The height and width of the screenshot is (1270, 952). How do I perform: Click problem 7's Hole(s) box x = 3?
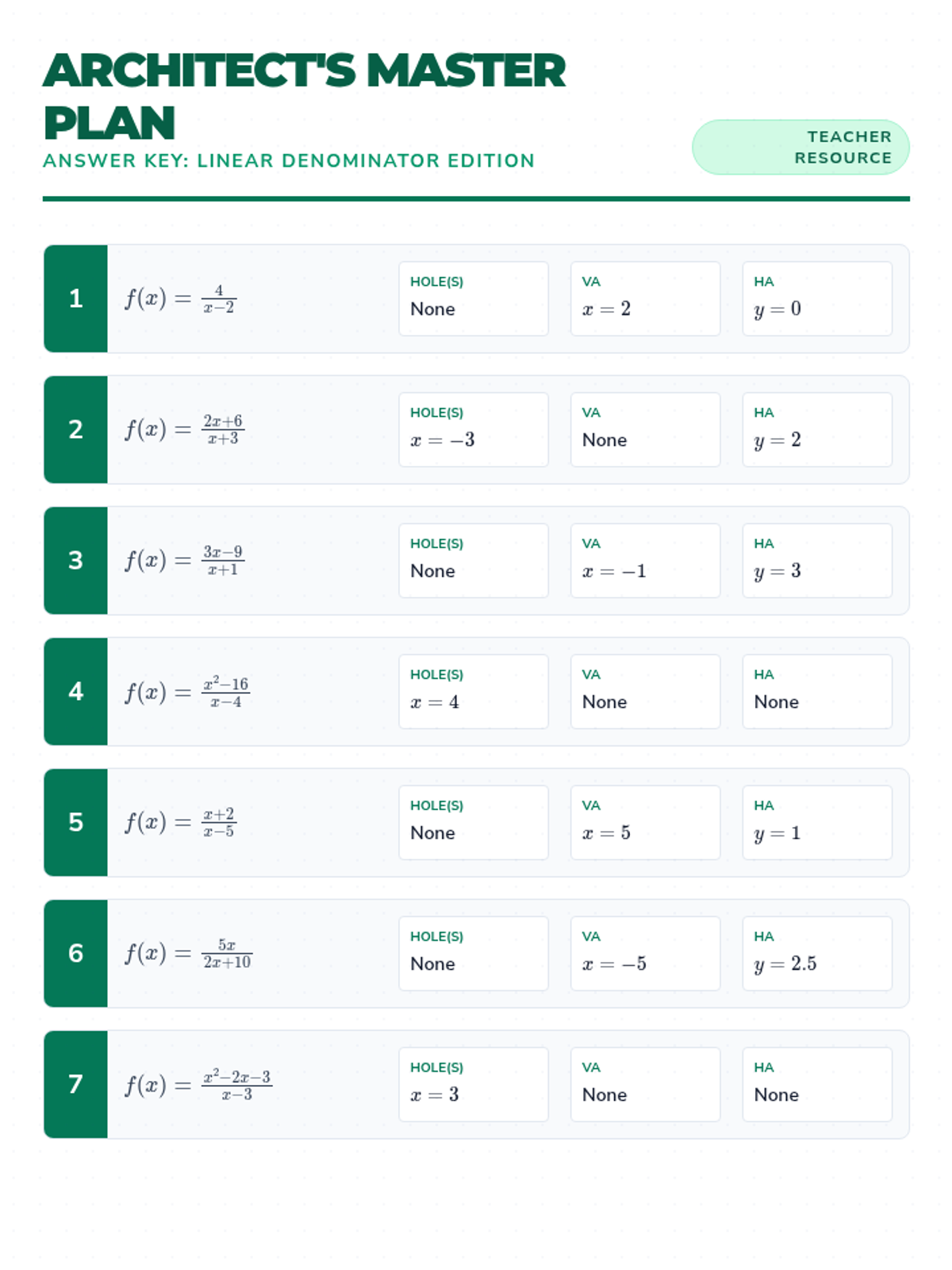[473, 1084]
